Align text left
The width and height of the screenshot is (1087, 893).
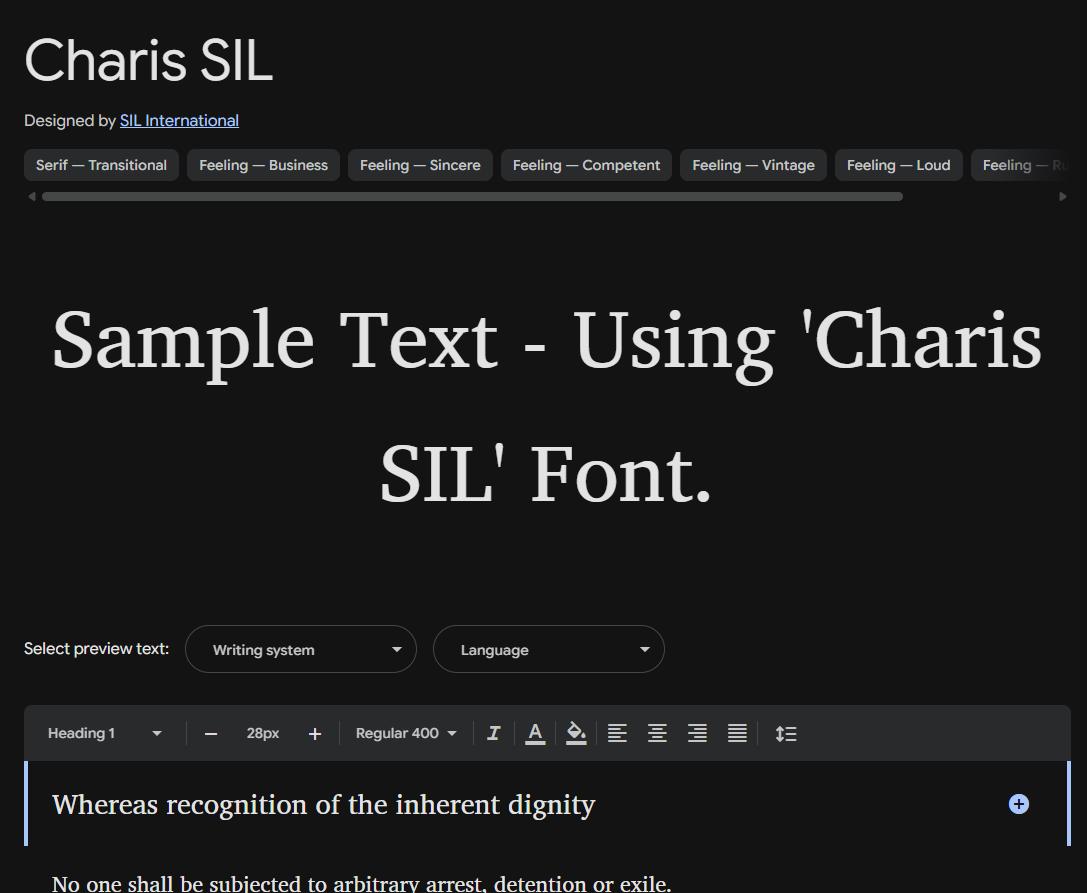pos(617,734)
